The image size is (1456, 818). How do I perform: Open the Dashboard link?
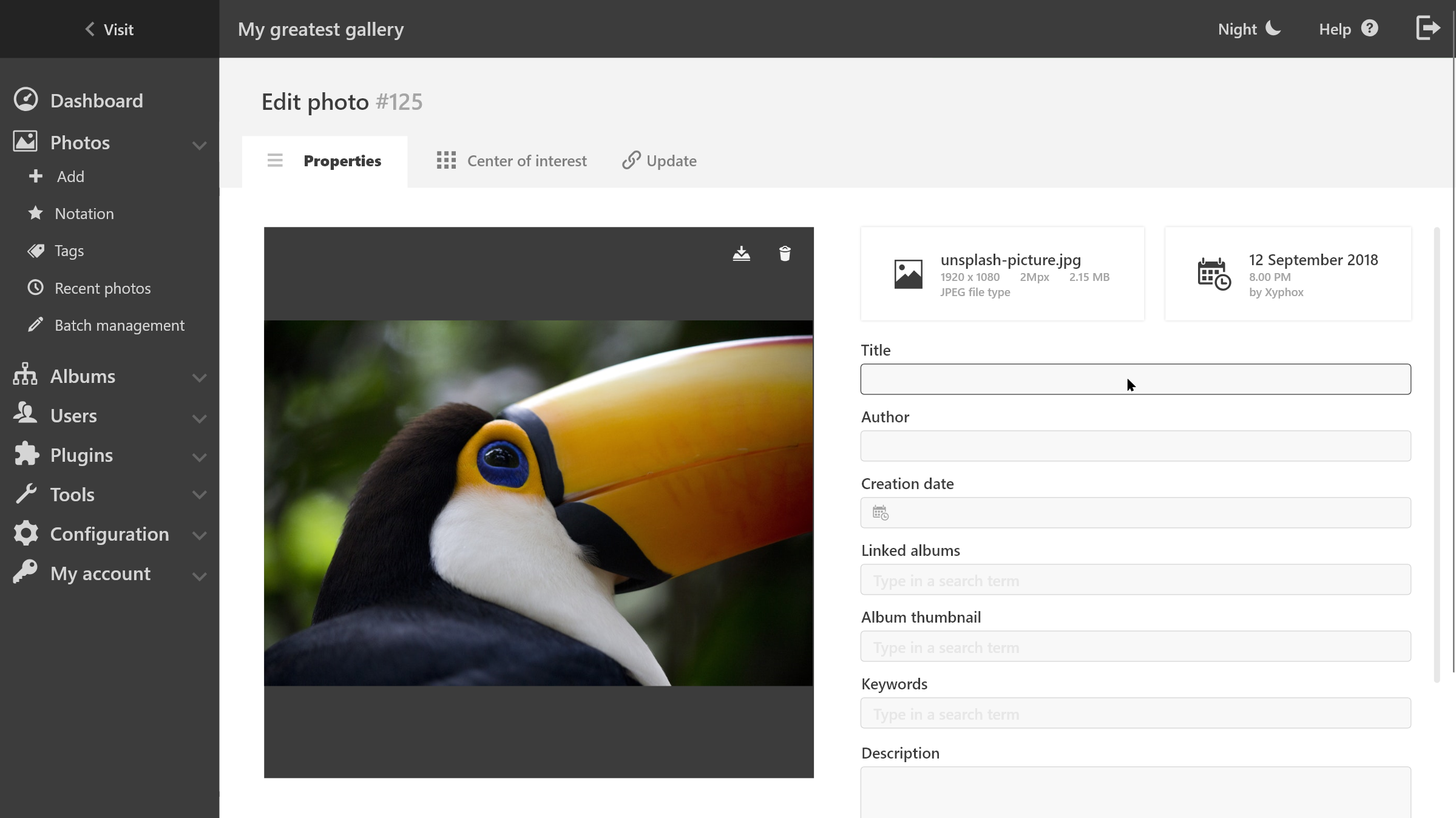pyautogui.click(x=97, y=101)
